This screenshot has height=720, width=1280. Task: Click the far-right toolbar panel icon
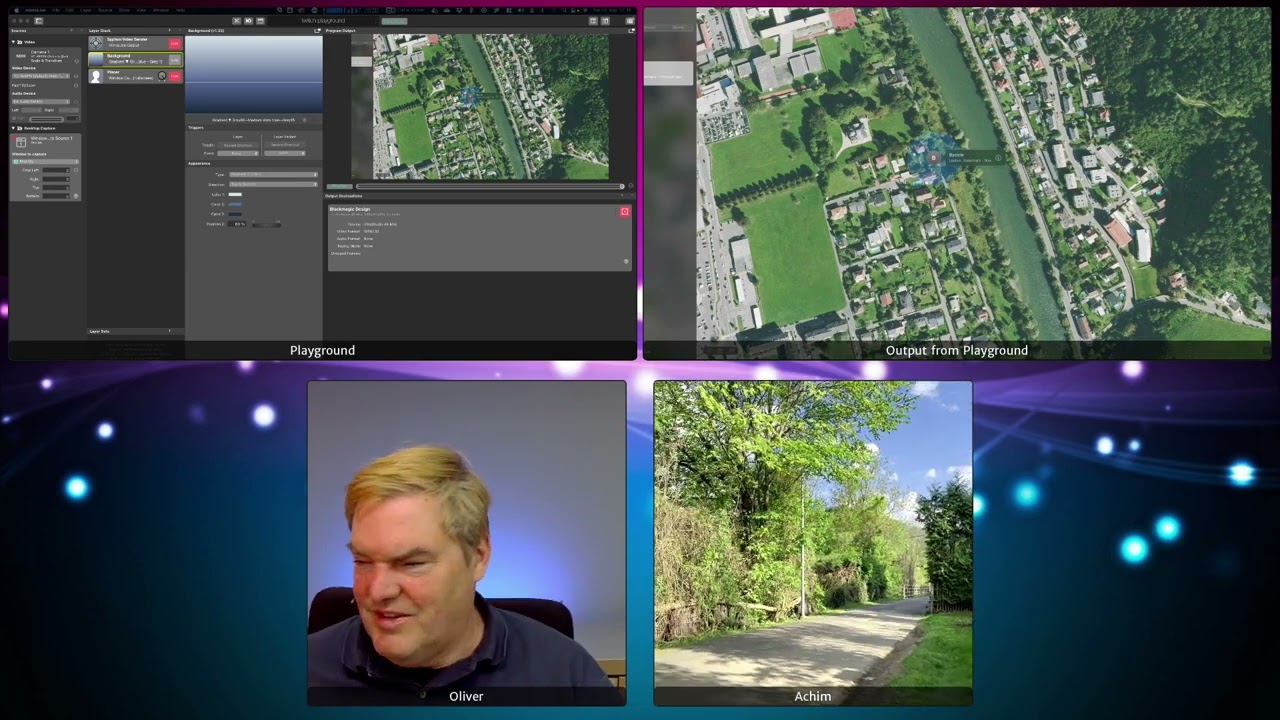(630, 20)
